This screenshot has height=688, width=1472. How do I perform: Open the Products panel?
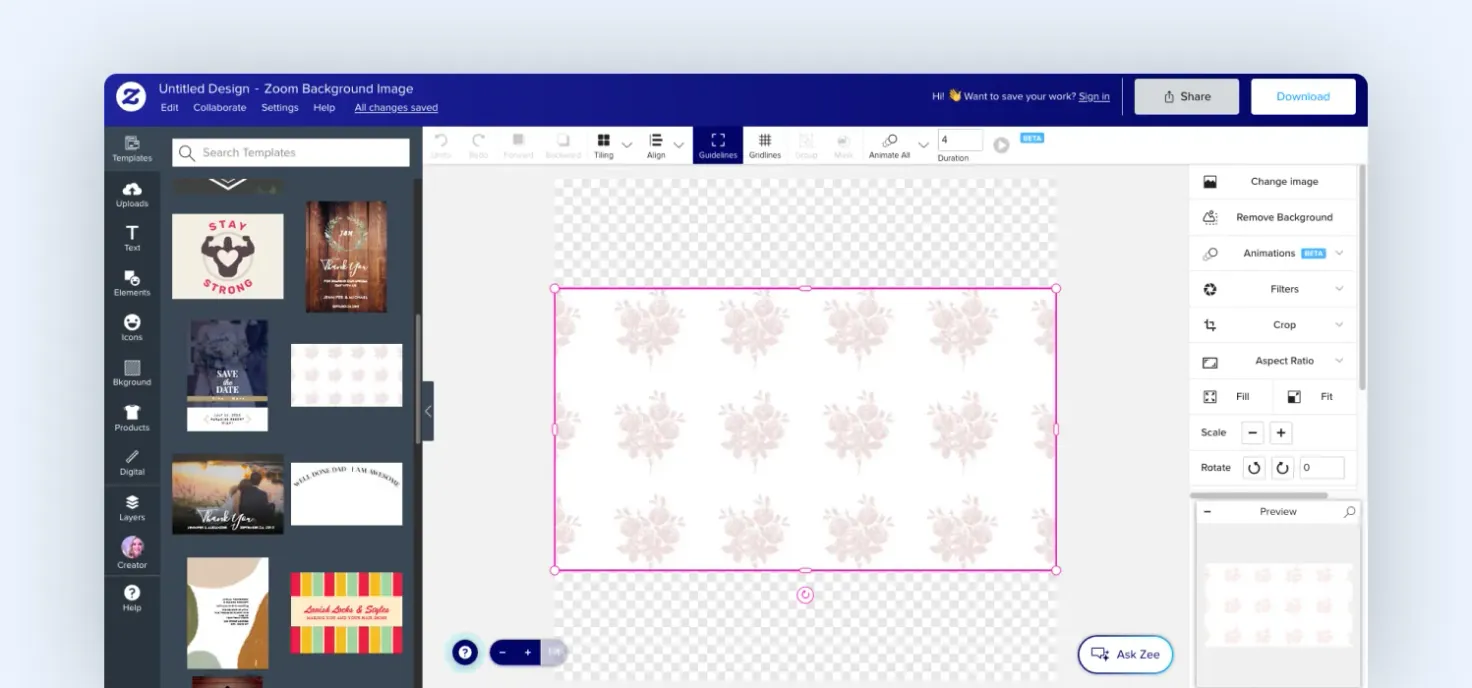pyautogui.click(x=132, y=418)
